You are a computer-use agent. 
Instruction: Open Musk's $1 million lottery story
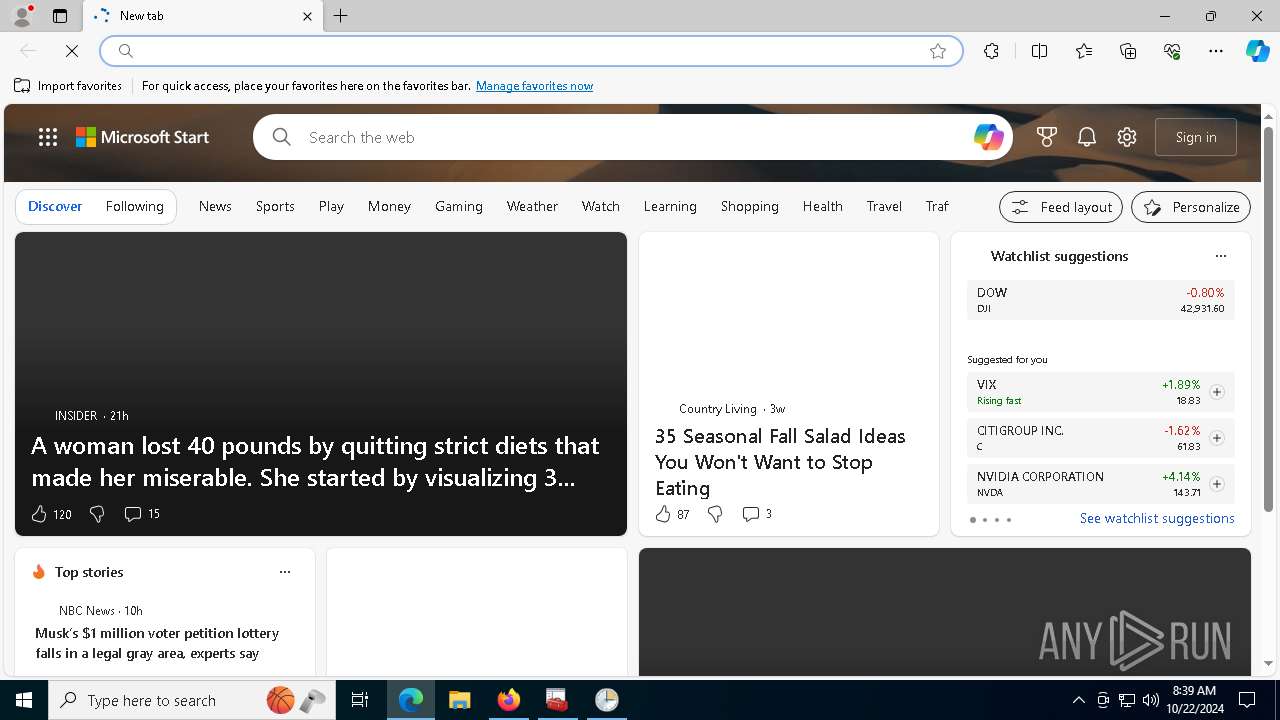pos(157,643)
